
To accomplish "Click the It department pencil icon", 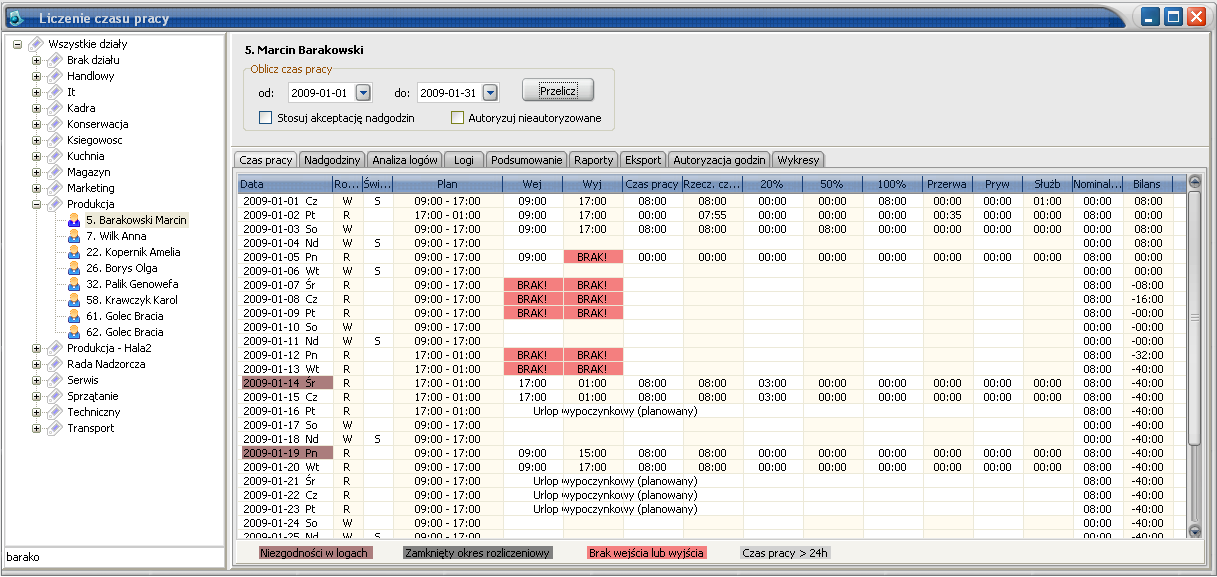I will [55, 92].
